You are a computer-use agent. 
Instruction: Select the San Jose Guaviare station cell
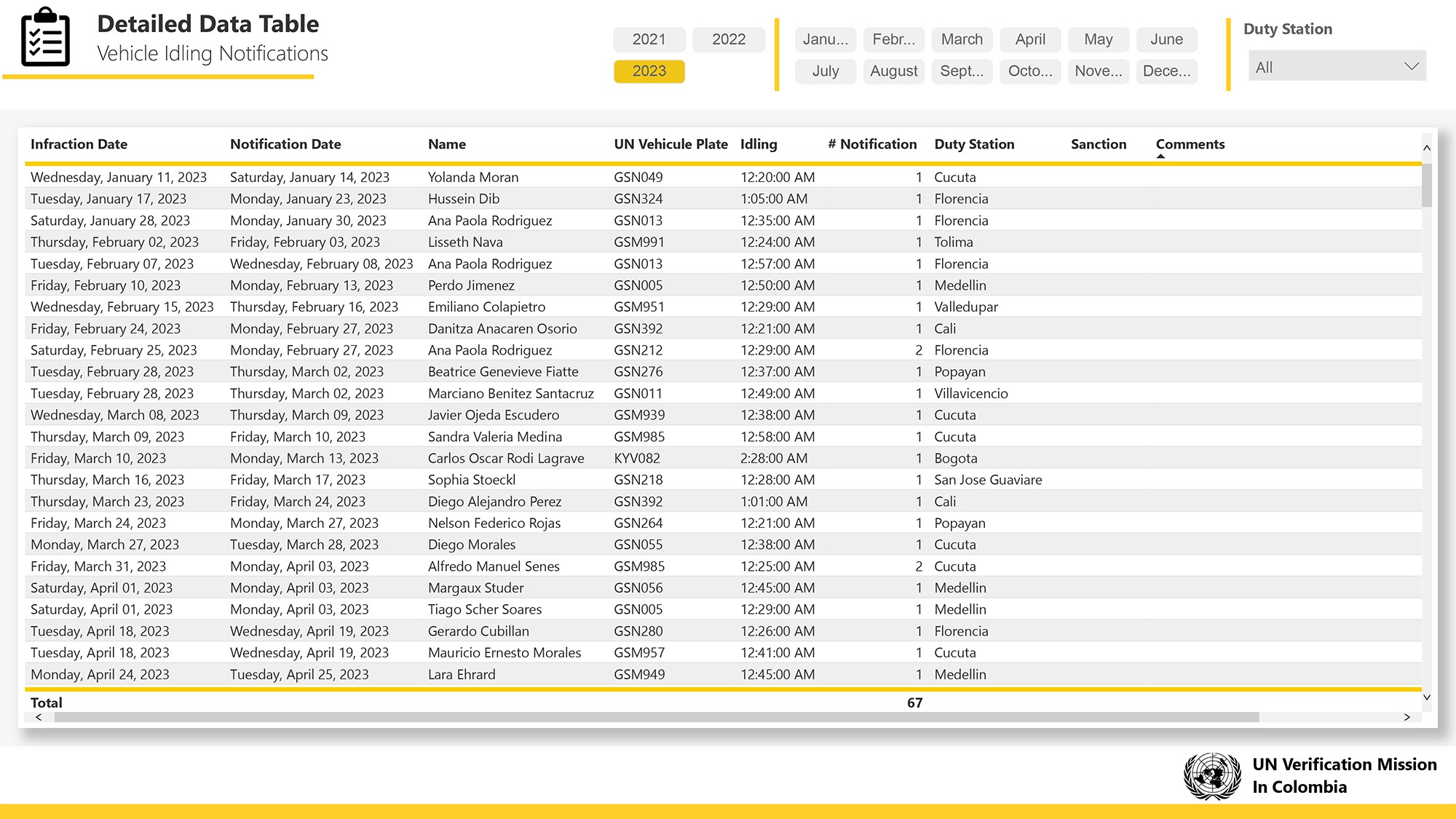pyautogui.click(x=988, y=480)
